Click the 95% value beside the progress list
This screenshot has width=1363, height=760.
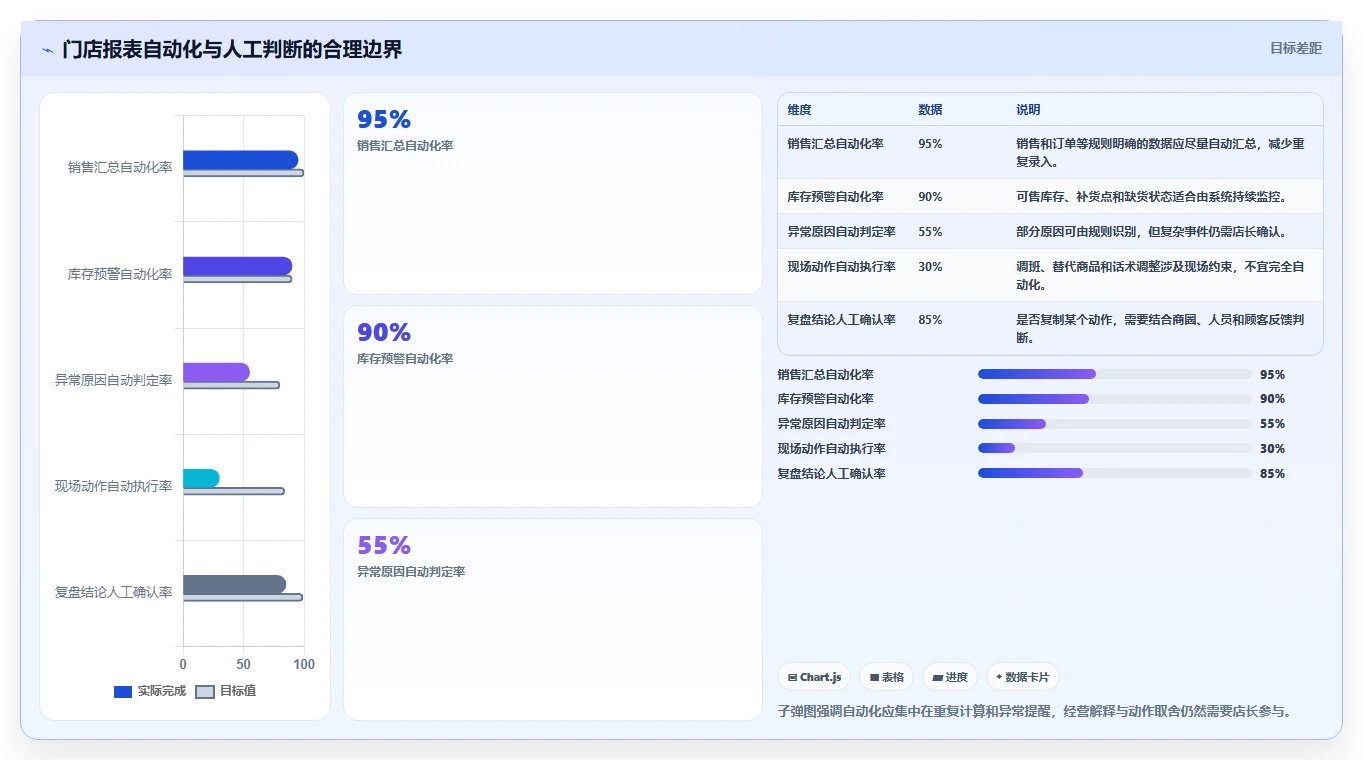[x=1272, y=375]
